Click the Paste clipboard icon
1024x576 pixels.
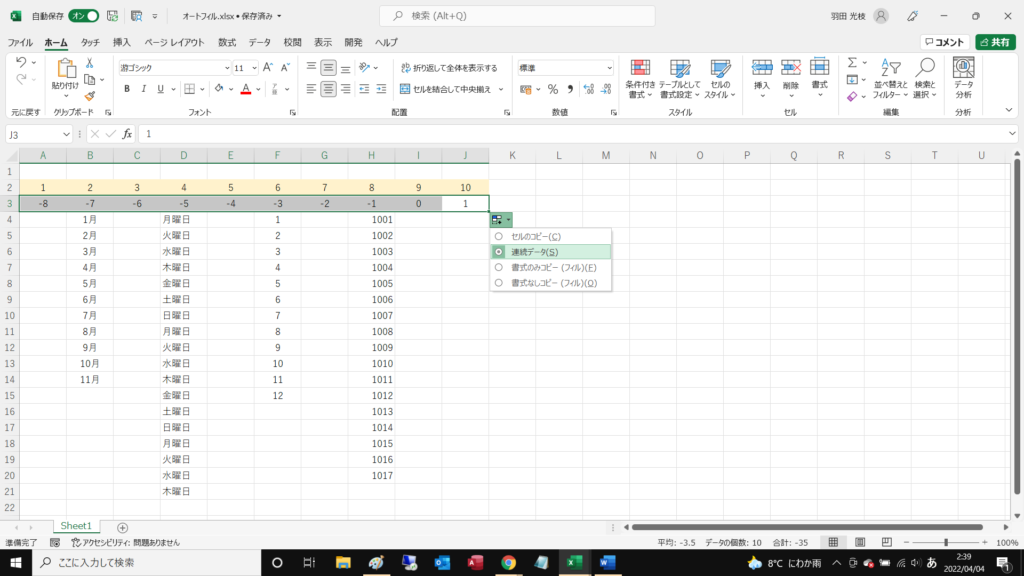tap(65, 69)
